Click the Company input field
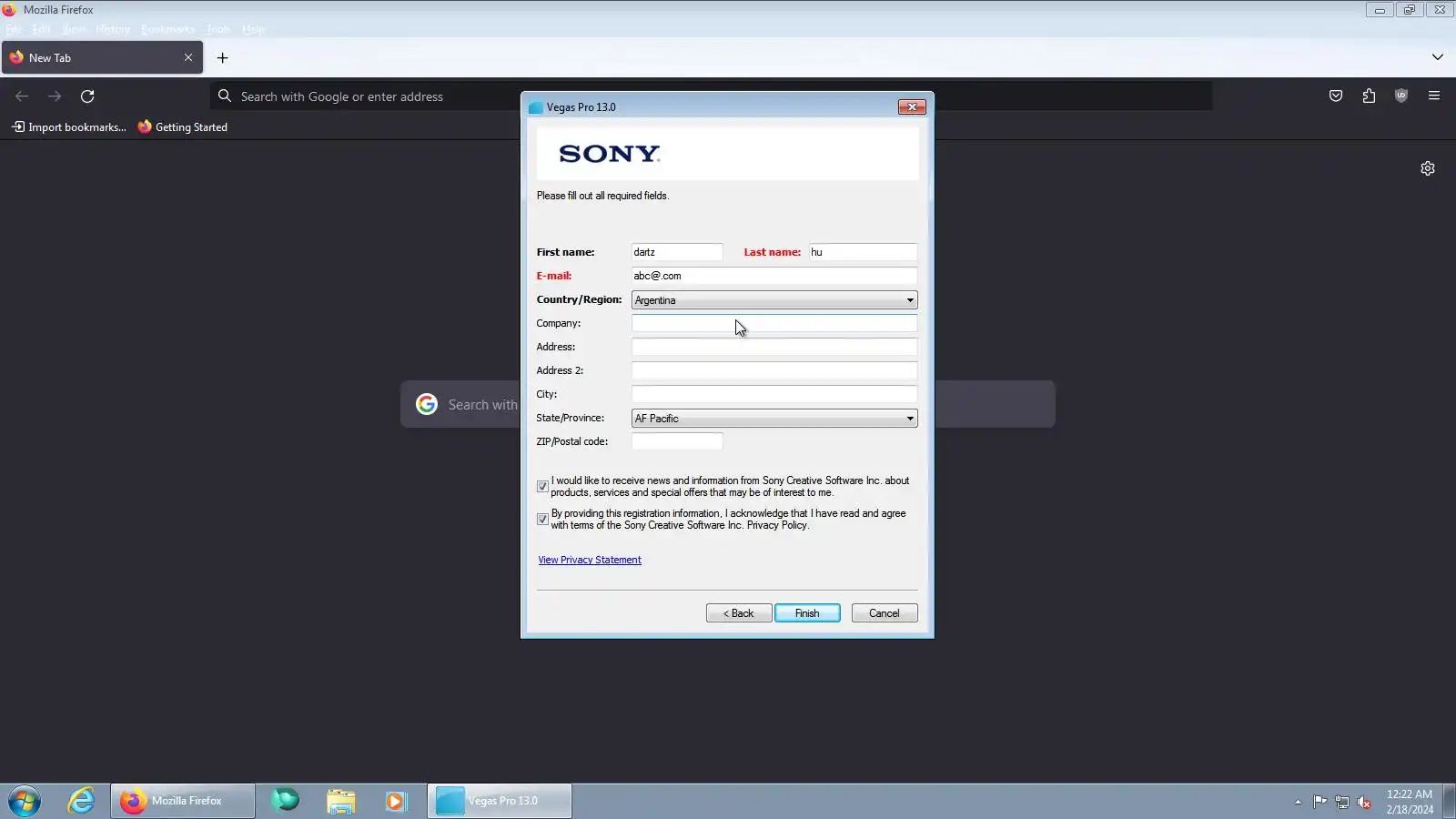 (774, 323)
